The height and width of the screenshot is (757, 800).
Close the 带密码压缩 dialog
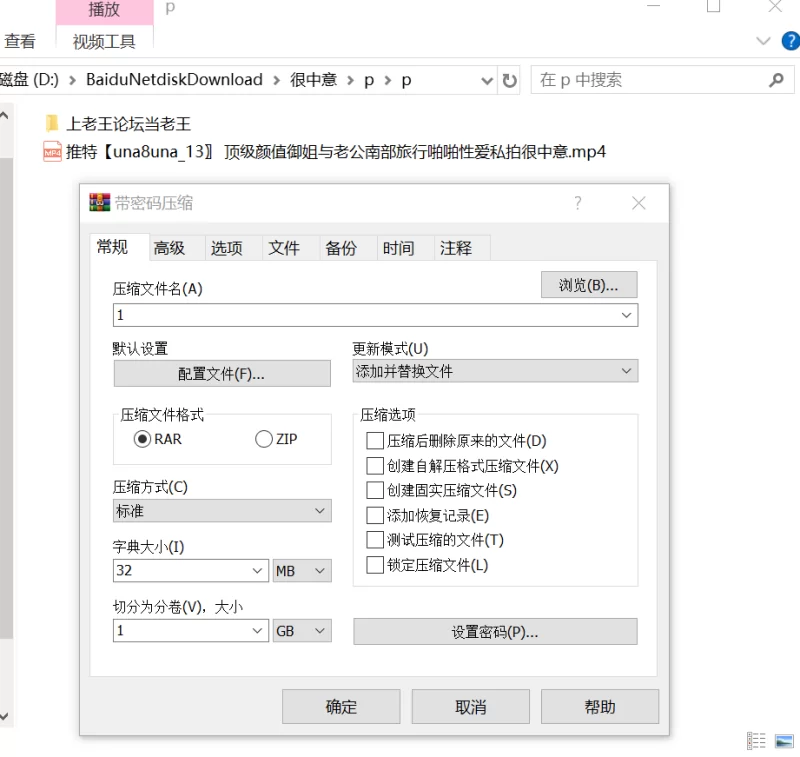coord(638,203)
